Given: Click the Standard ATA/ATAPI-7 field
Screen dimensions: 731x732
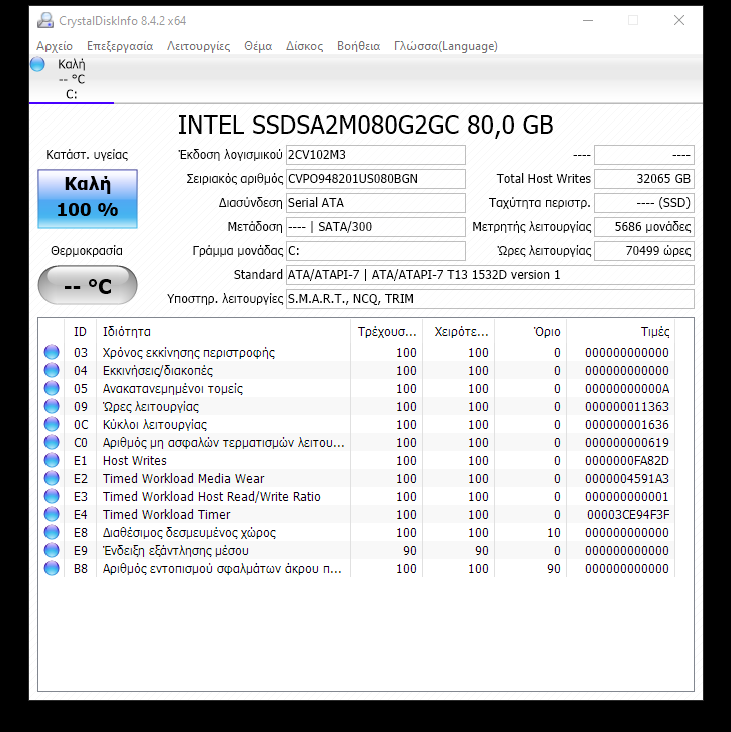Looking at the screenshot, I should (x=490, y=274).
